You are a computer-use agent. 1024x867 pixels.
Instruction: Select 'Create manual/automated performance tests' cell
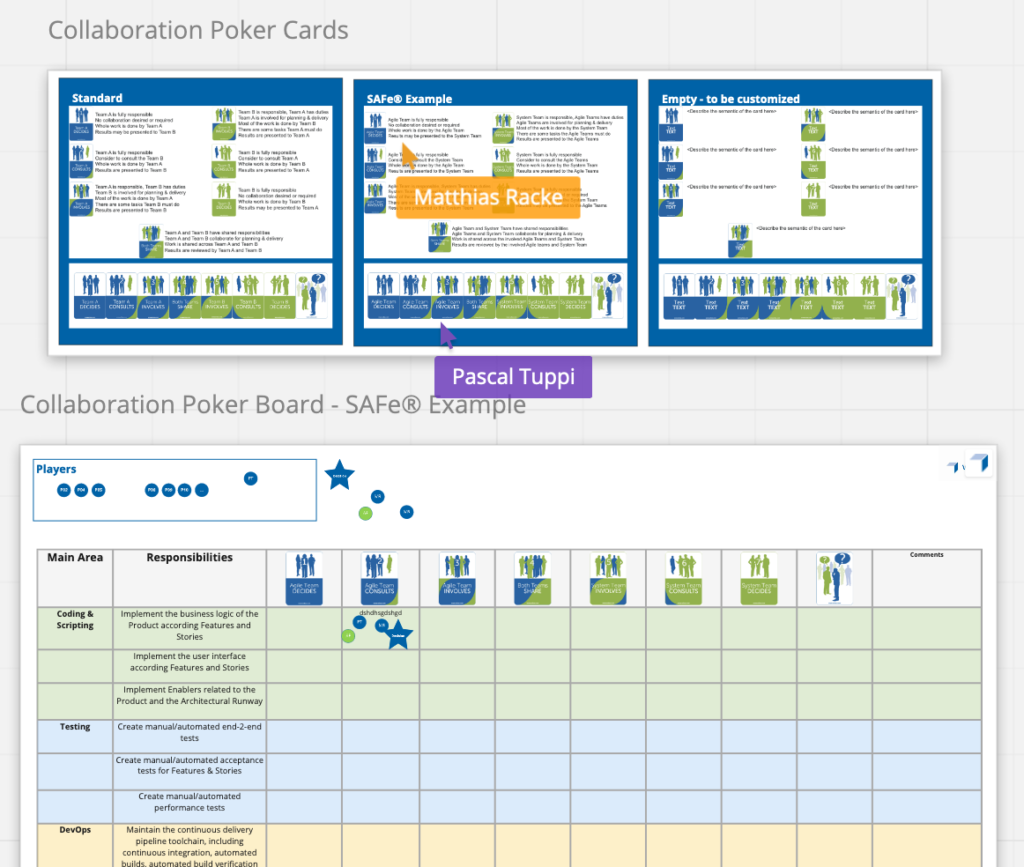[x=189, y=806]
